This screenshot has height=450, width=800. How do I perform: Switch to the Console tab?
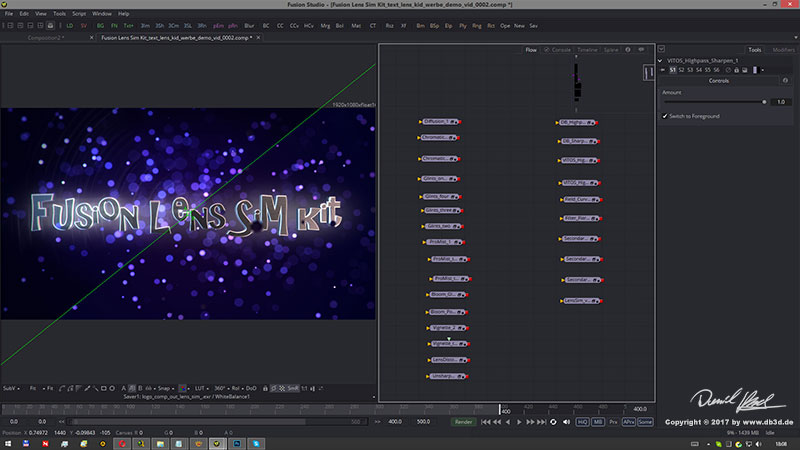click(x=558, y=50)
